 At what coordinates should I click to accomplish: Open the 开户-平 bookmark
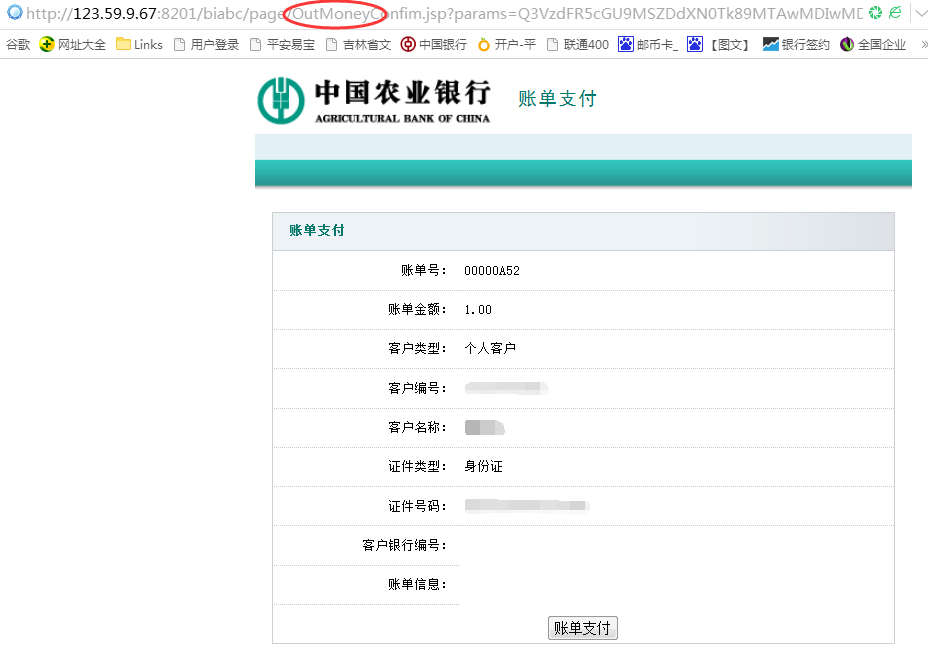507,44
